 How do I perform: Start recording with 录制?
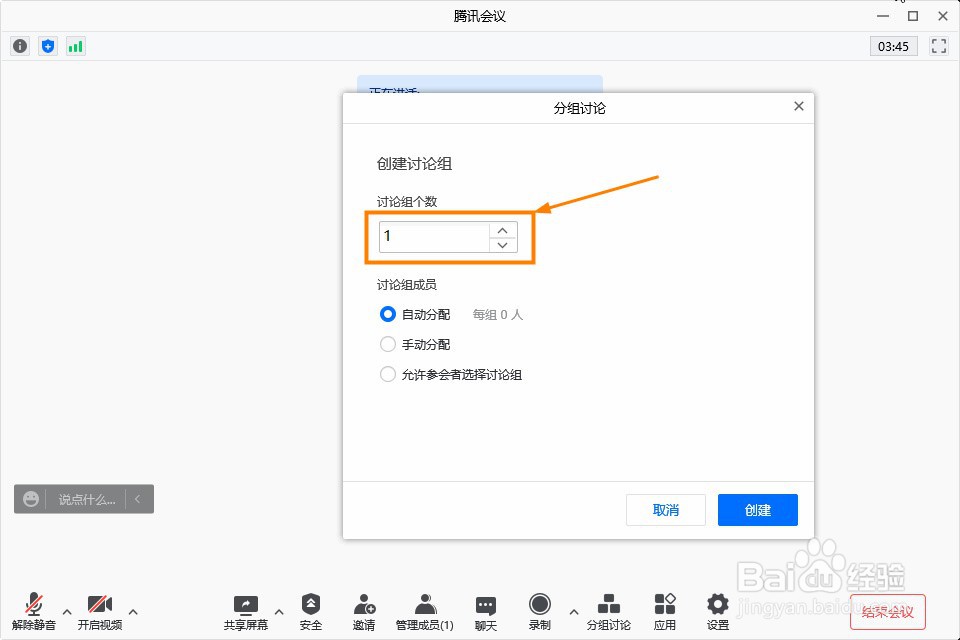(x=539, y=612)
